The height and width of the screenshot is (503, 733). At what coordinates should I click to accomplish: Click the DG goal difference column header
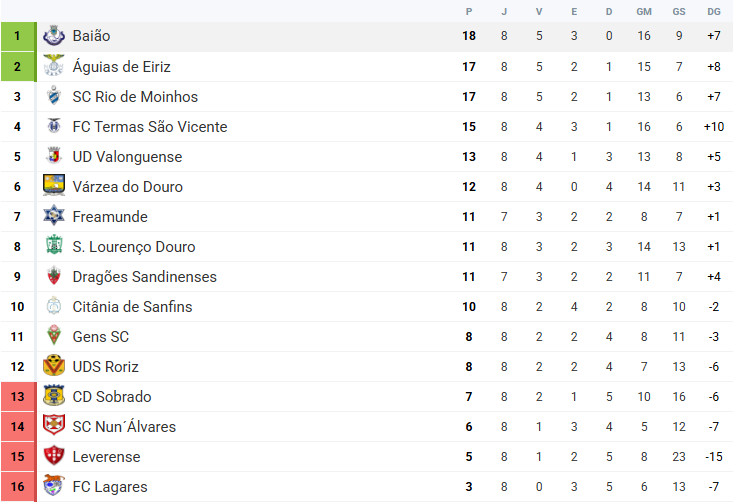pyautogui.click(x=713, y=11)
